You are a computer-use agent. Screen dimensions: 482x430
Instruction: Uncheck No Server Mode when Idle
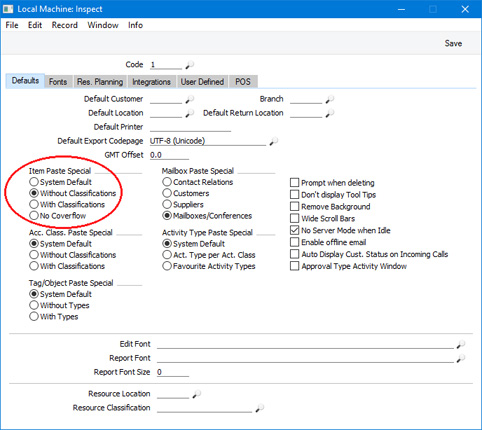pos(294,230)
